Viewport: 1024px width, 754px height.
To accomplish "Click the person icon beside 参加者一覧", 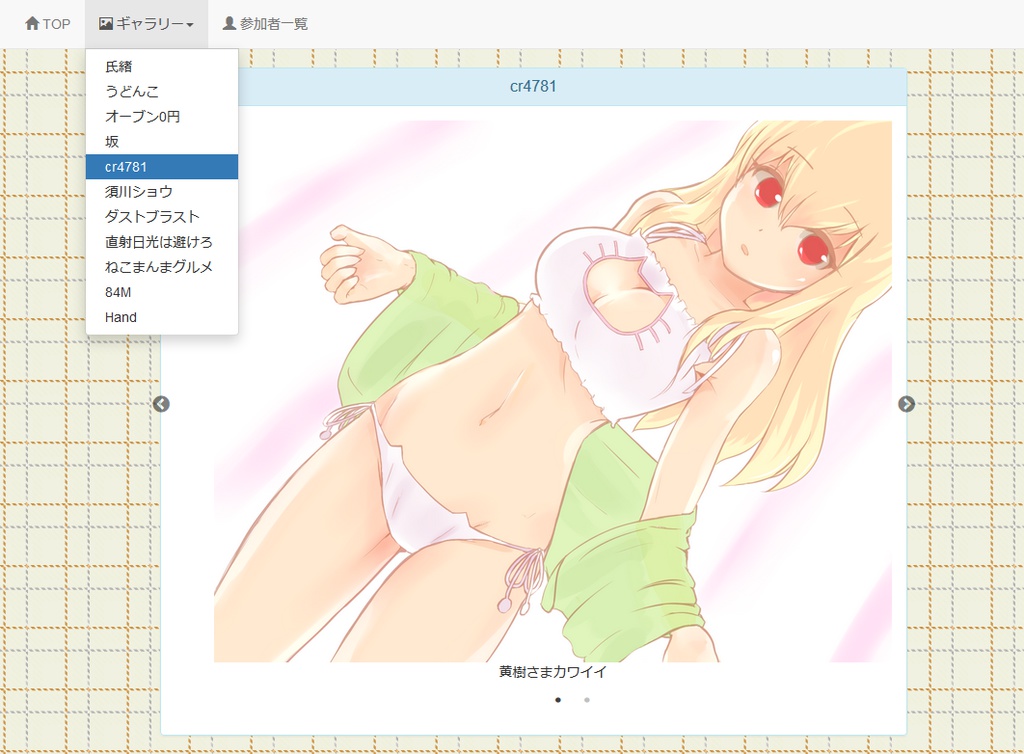I will (227, 23).
